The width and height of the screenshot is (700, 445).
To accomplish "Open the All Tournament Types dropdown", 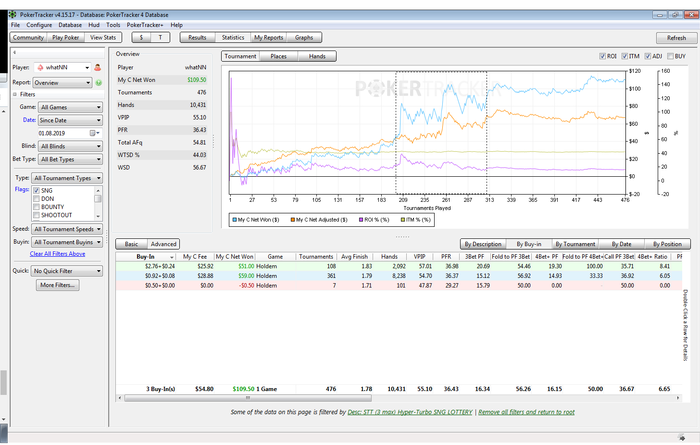I will tap(67, 178).
